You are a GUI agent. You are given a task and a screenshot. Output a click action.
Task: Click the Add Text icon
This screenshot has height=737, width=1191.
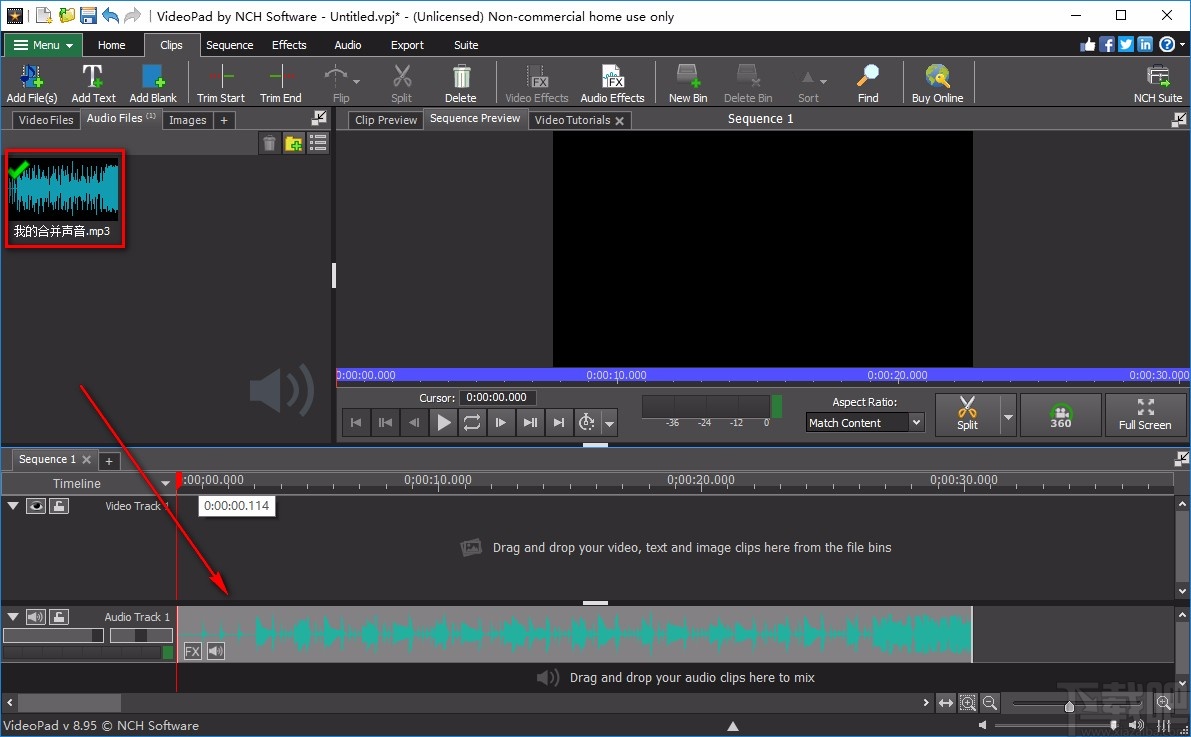[93, 82]
